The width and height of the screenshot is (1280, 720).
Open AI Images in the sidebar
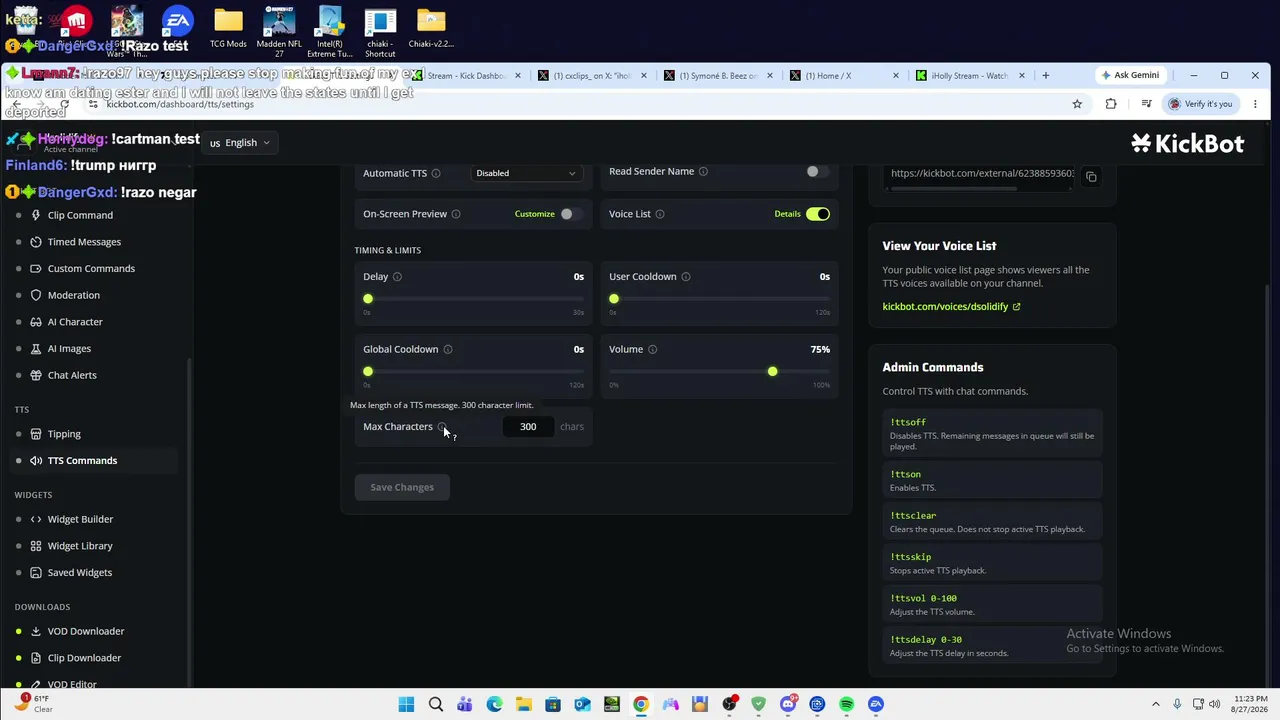(69, 349)
